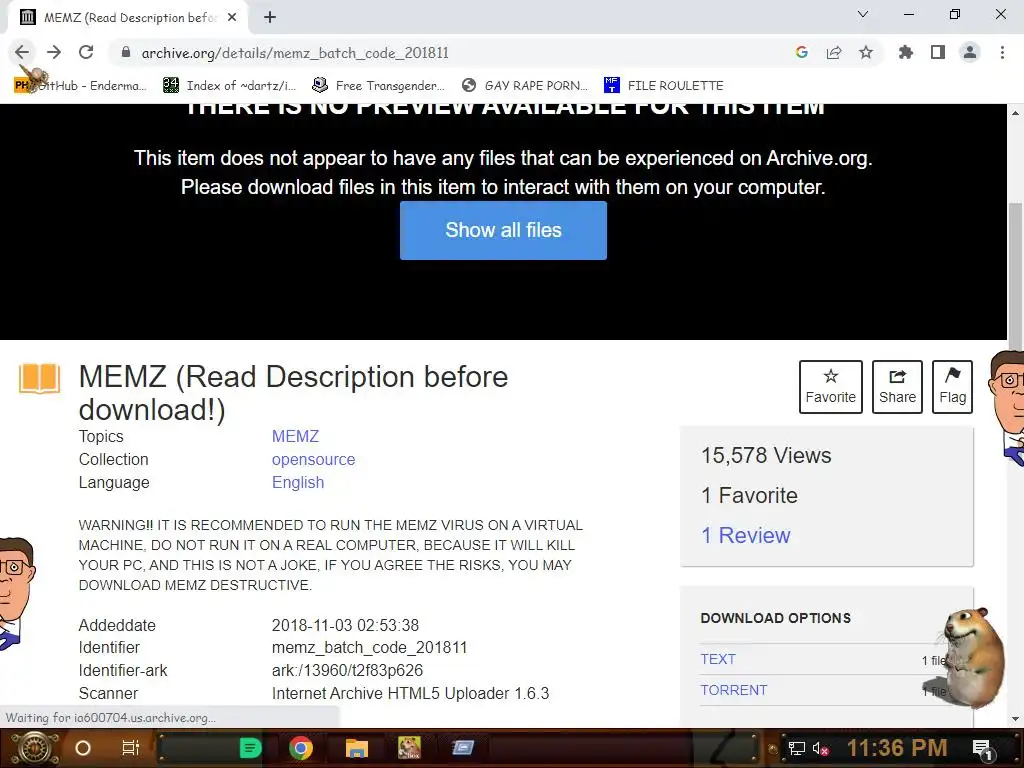Open the Extensions puzzle menu
The image size is (1024, 768).
click(x=906, y=52)
